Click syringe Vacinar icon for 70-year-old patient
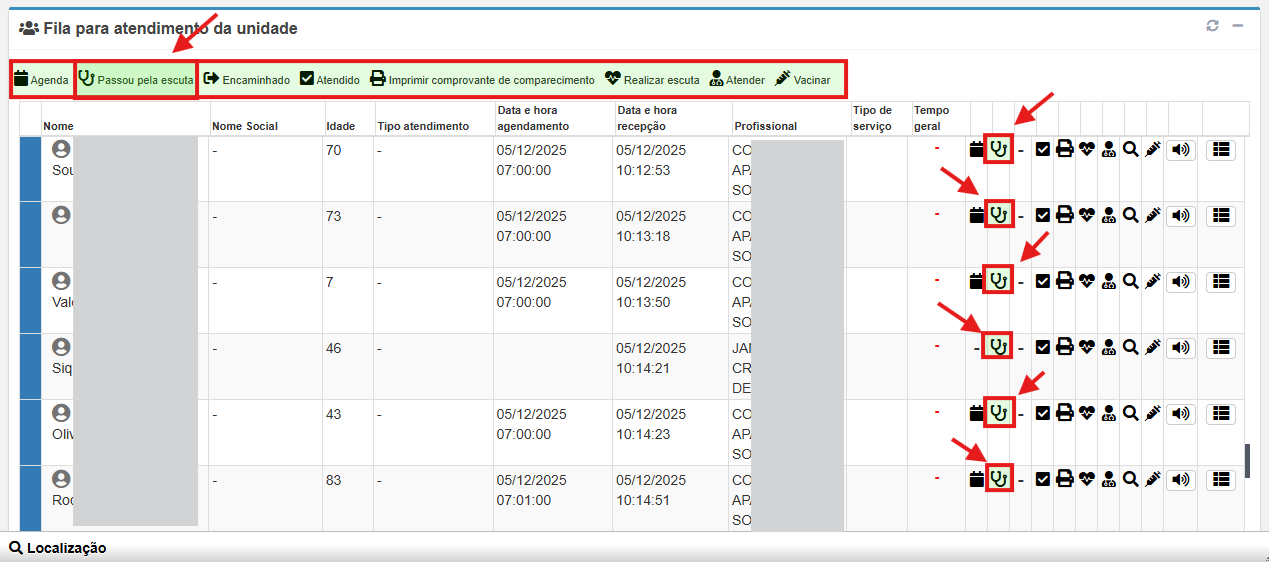 click(x=1152, y=149)
